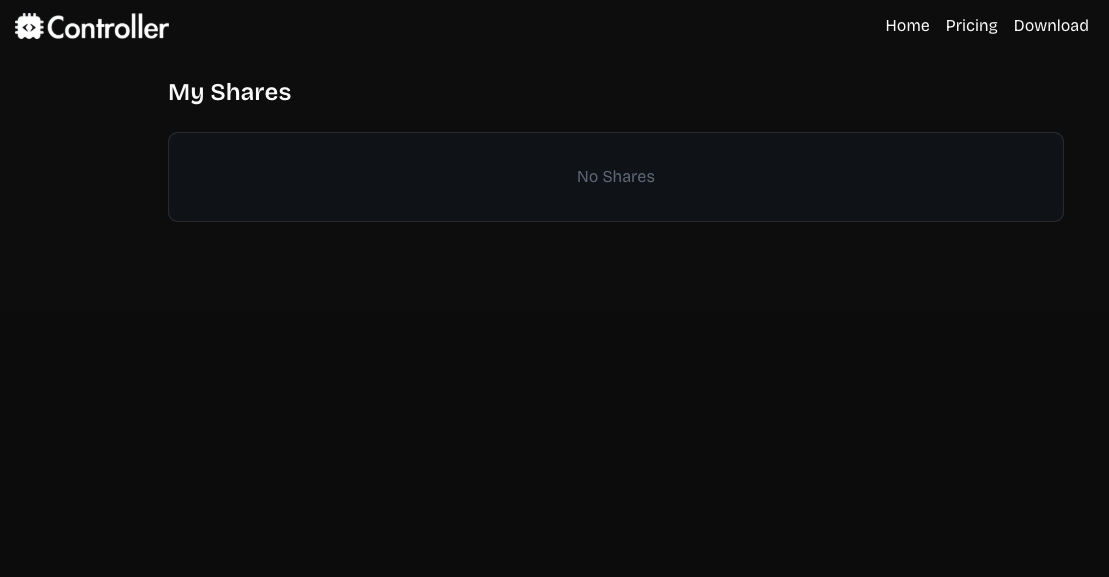The height and width of the screenshot is (577, 1109).
Task: Open the Home page link
Action: 907,26
